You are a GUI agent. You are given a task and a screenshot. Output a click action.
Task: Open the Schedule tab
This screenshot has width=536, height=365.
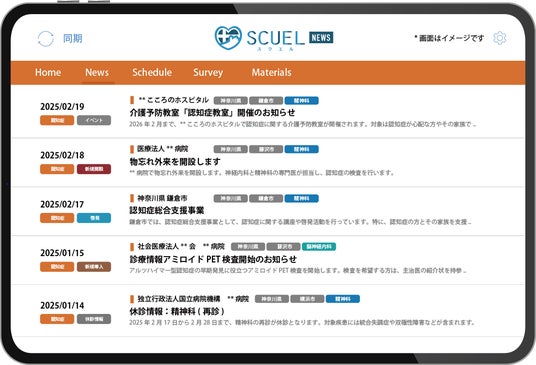(152, 72)
